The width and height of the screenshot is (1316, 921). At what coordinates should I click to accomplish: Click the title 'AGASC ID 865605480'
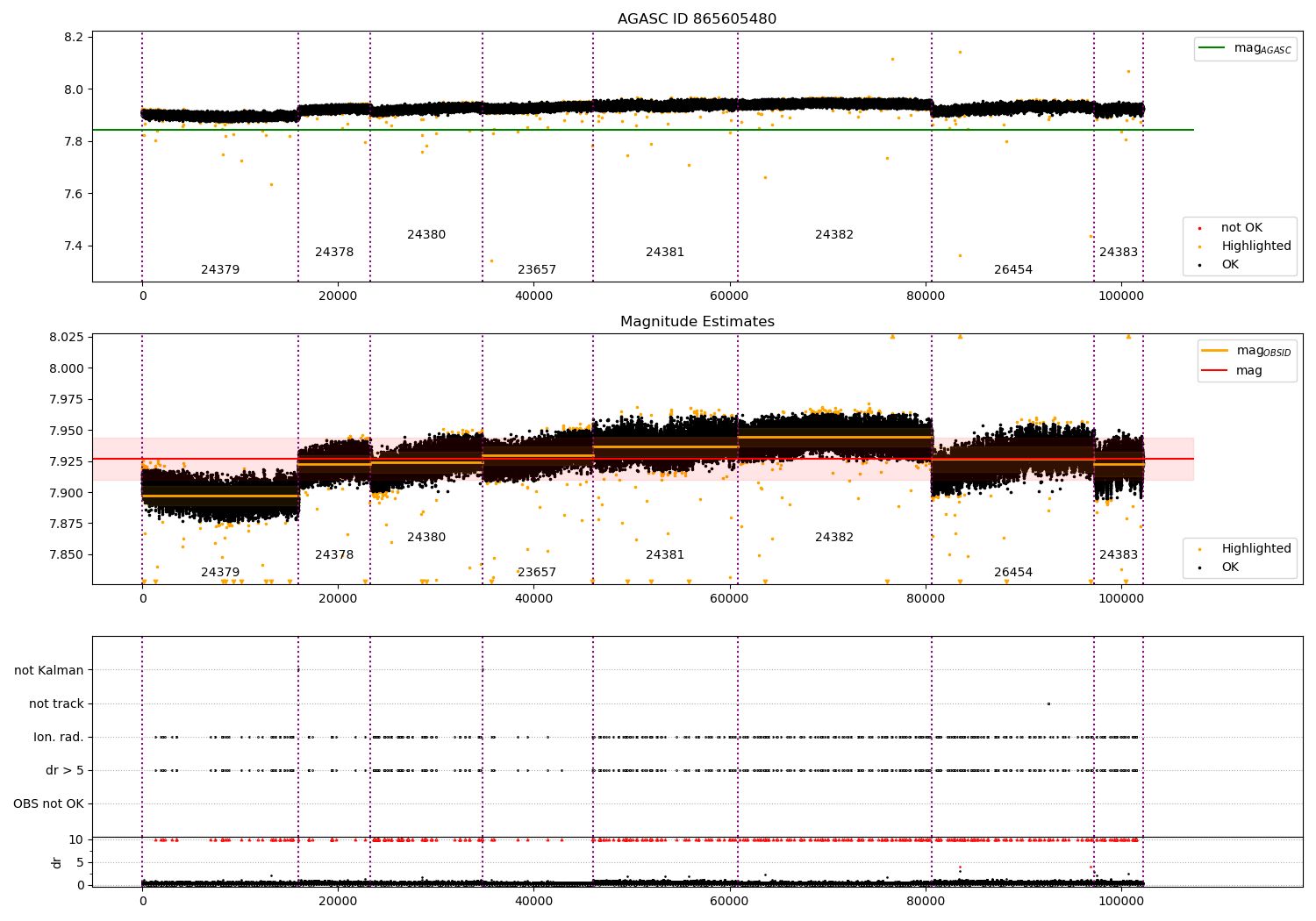pyautogui.click(x=697, y=19)
